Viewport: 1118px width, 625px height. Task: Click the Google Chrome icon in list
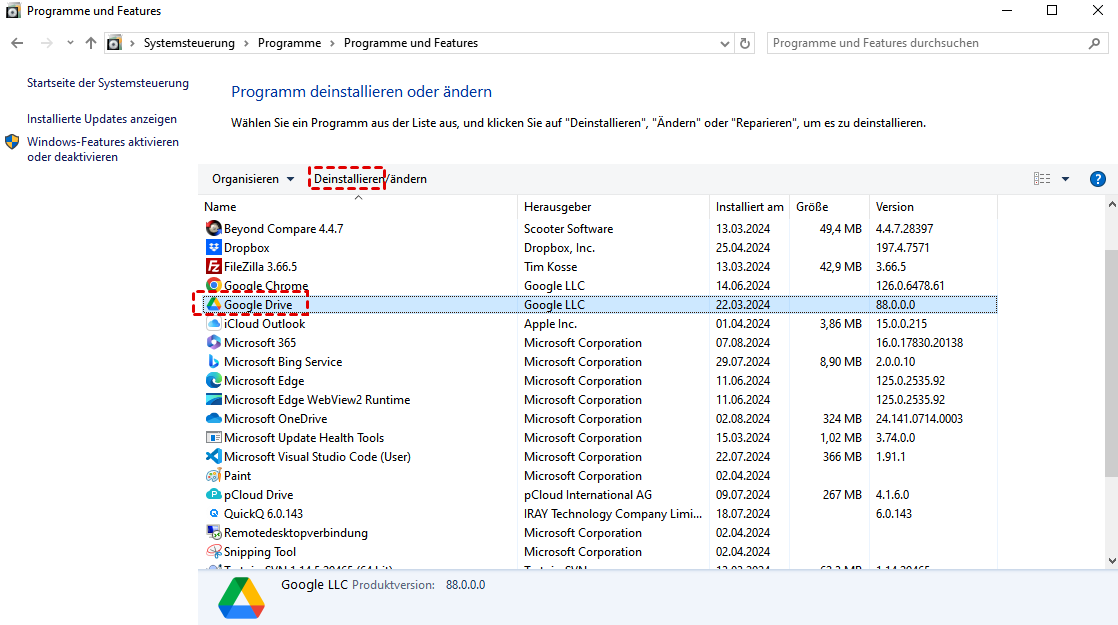[213, 286]
